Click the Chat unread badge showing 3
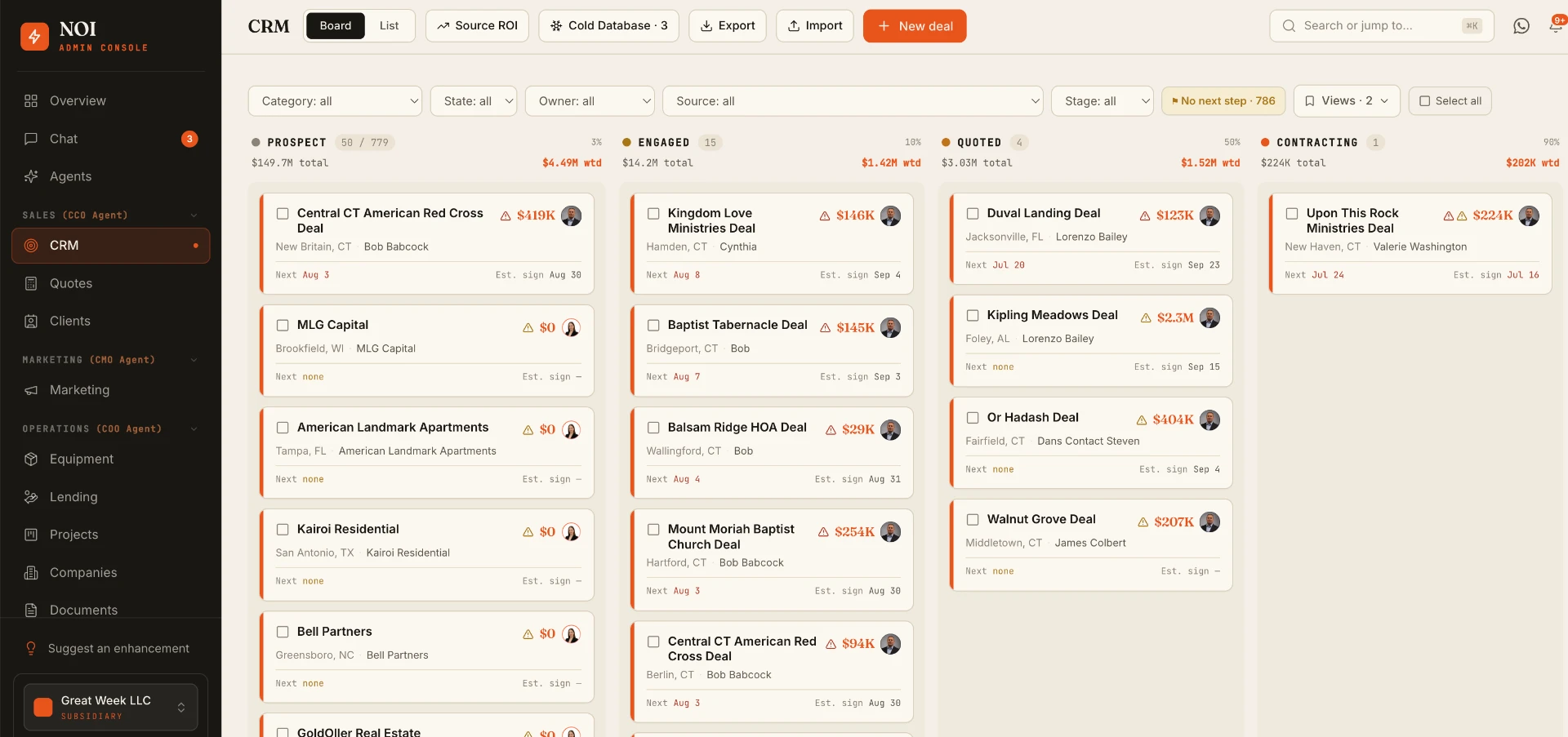1568x737 pixels. [189, 139]
